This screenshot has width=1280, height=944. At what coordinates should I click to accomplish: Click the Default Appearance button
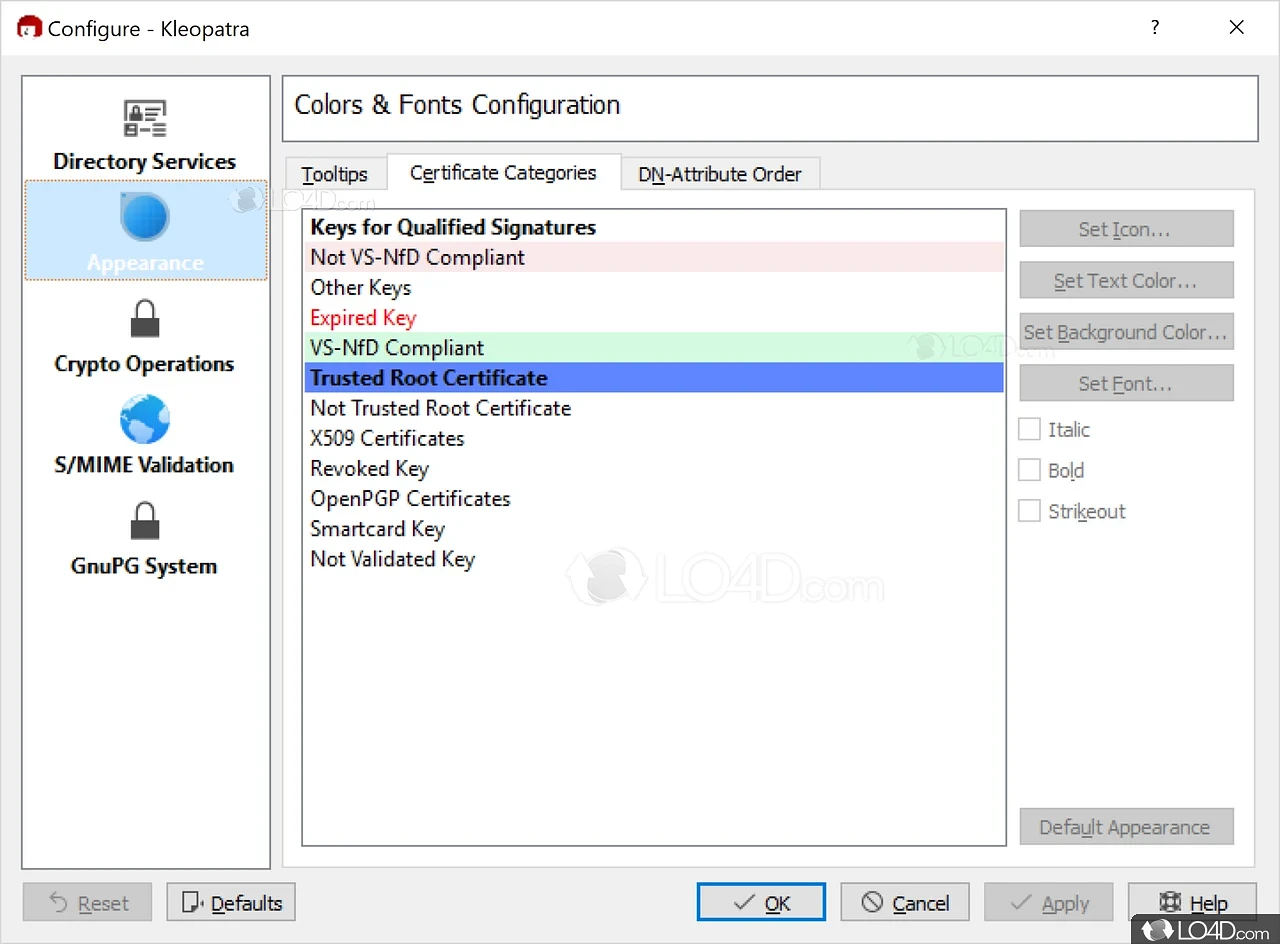point(1126,827)
